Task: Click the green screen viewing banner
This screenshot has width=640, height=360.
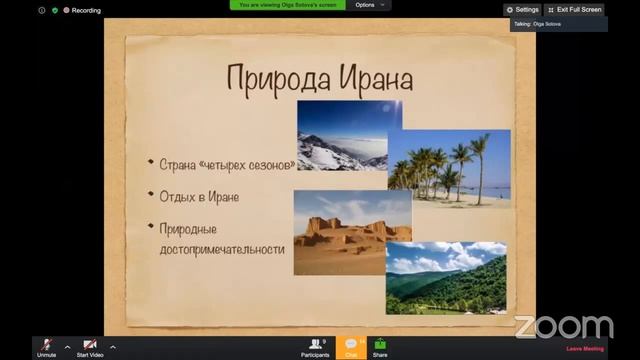Action: (288, 5)
